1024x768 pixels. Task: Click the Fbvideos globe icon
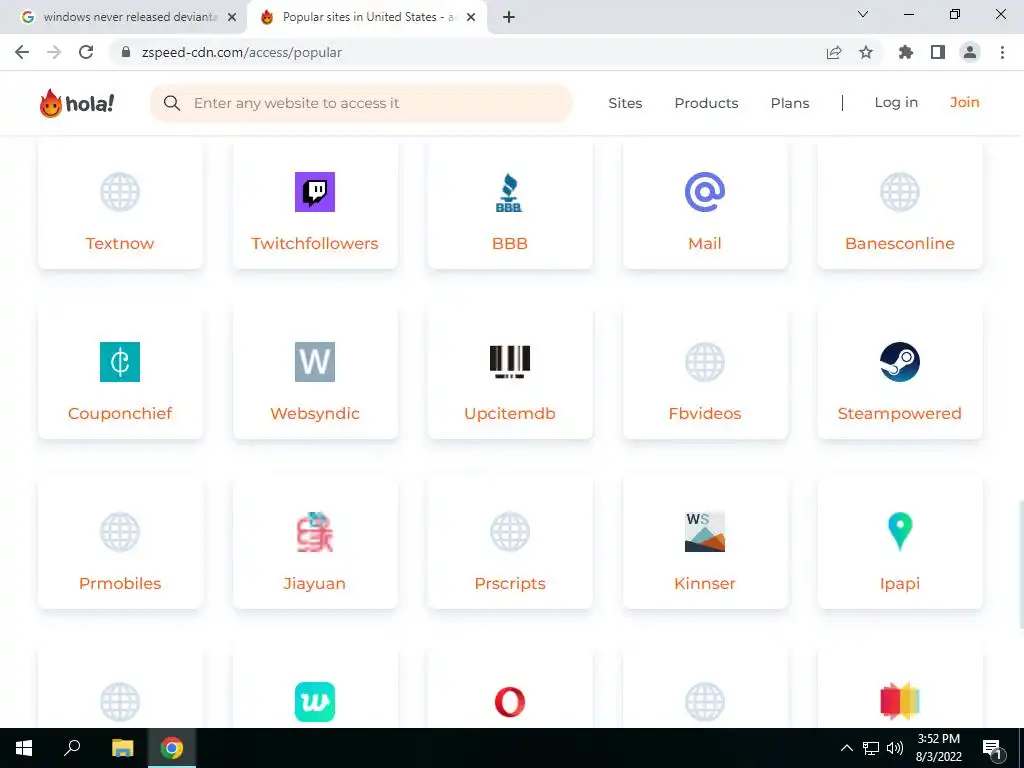(705, 362)
